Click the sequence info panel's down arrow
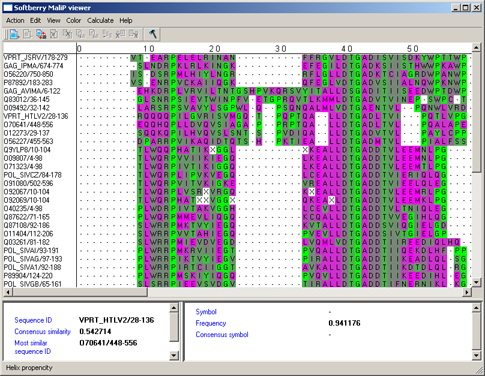This screenshot has width=485, height=376. coord(174,356)
